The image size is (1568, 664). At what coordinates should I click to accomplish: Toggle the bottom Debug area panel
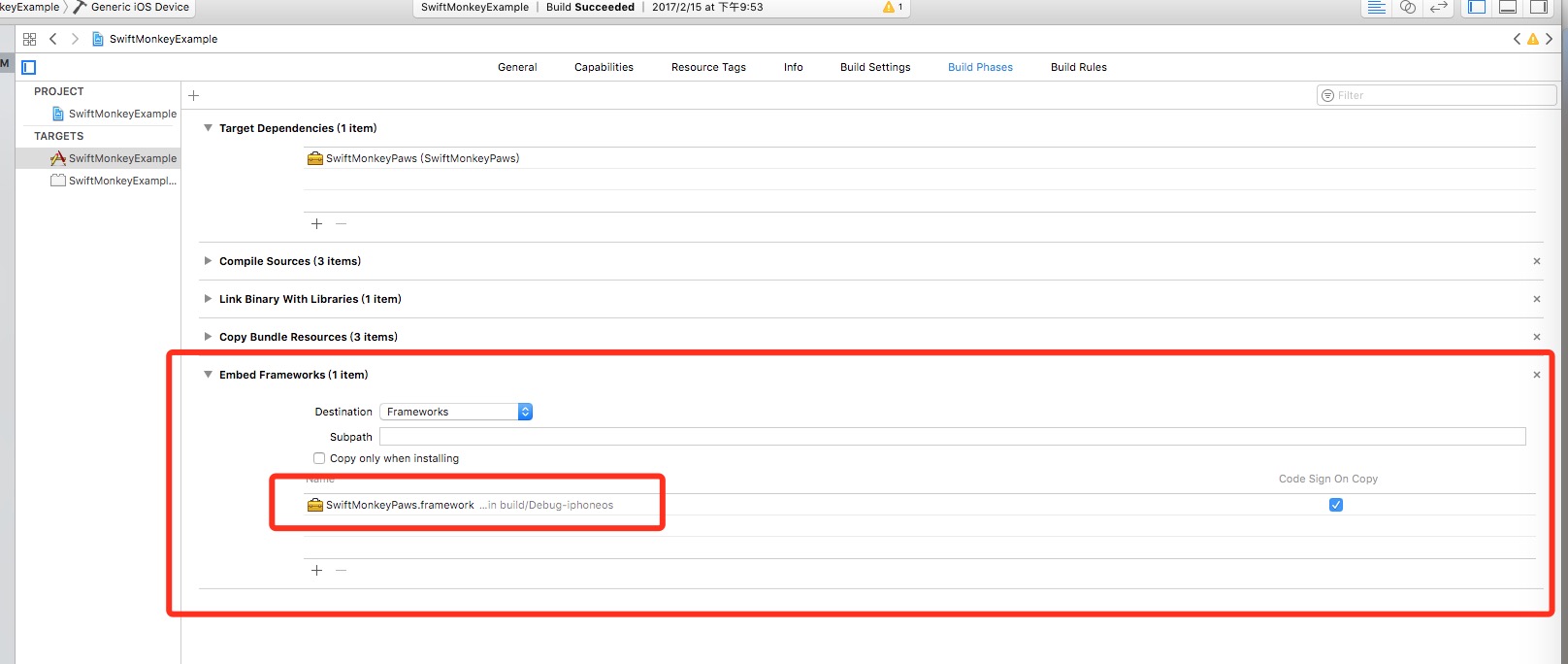[x=1508, y=8]
